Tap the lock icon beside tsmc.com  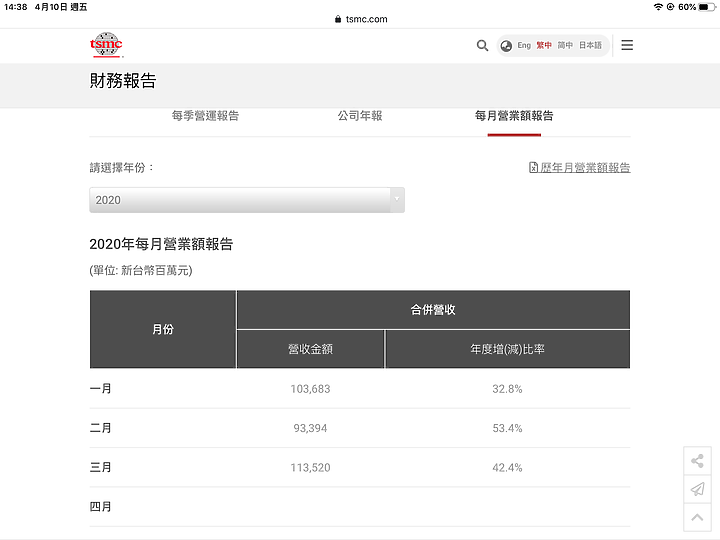coord(338,19)
